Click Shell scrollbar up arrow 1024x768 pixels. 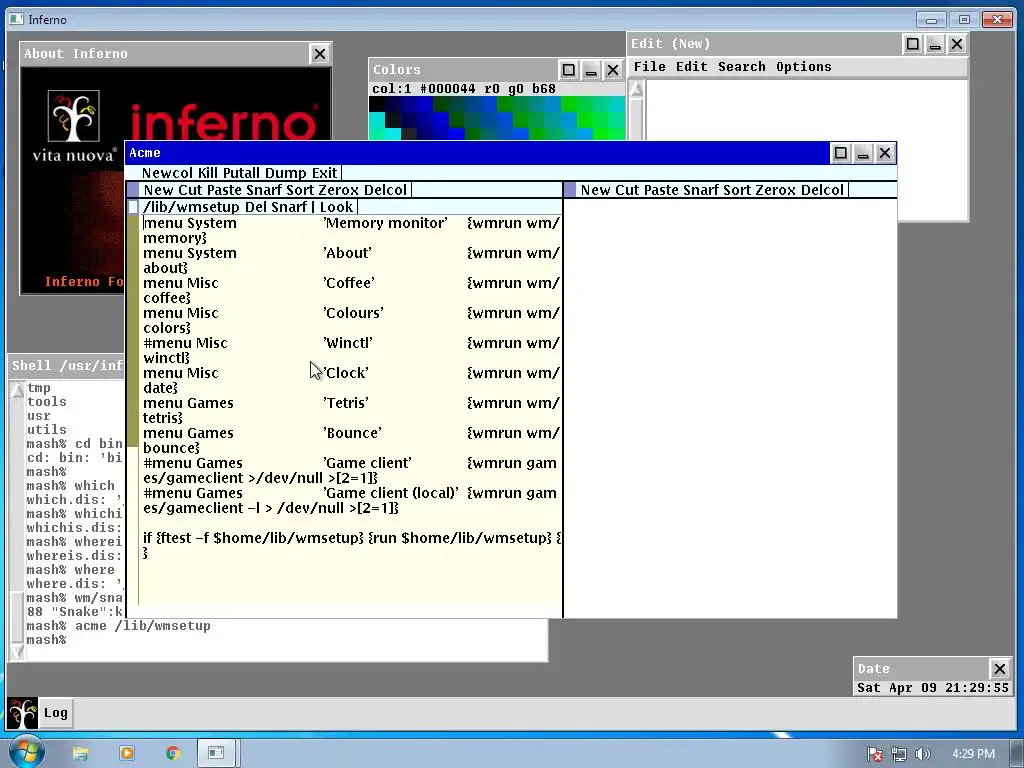click(x=18, y=391)
